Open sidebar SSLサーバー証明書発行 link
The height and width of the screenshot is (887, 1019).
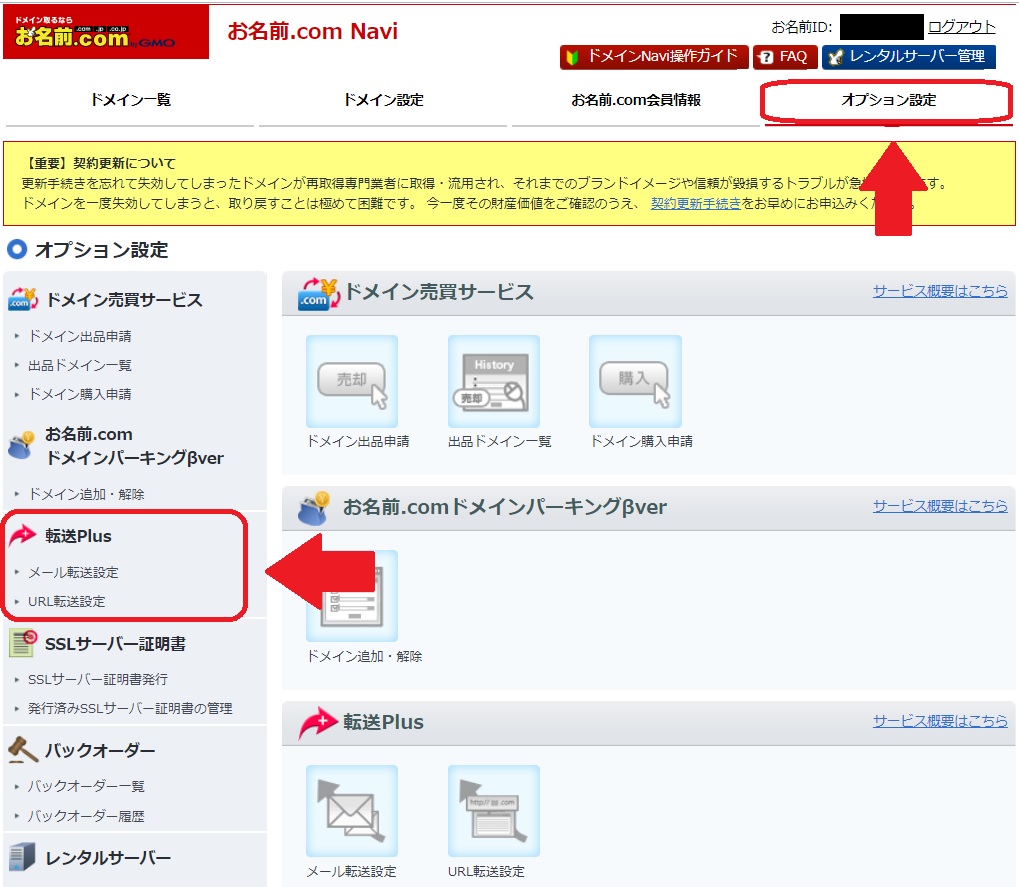pos(97,679)
